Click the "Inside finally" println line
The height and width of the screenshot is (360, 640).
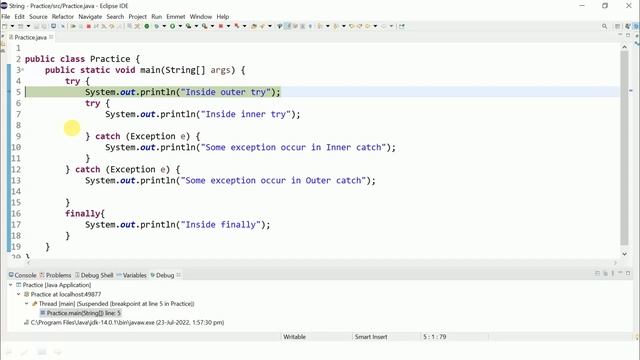coord(178,224)
